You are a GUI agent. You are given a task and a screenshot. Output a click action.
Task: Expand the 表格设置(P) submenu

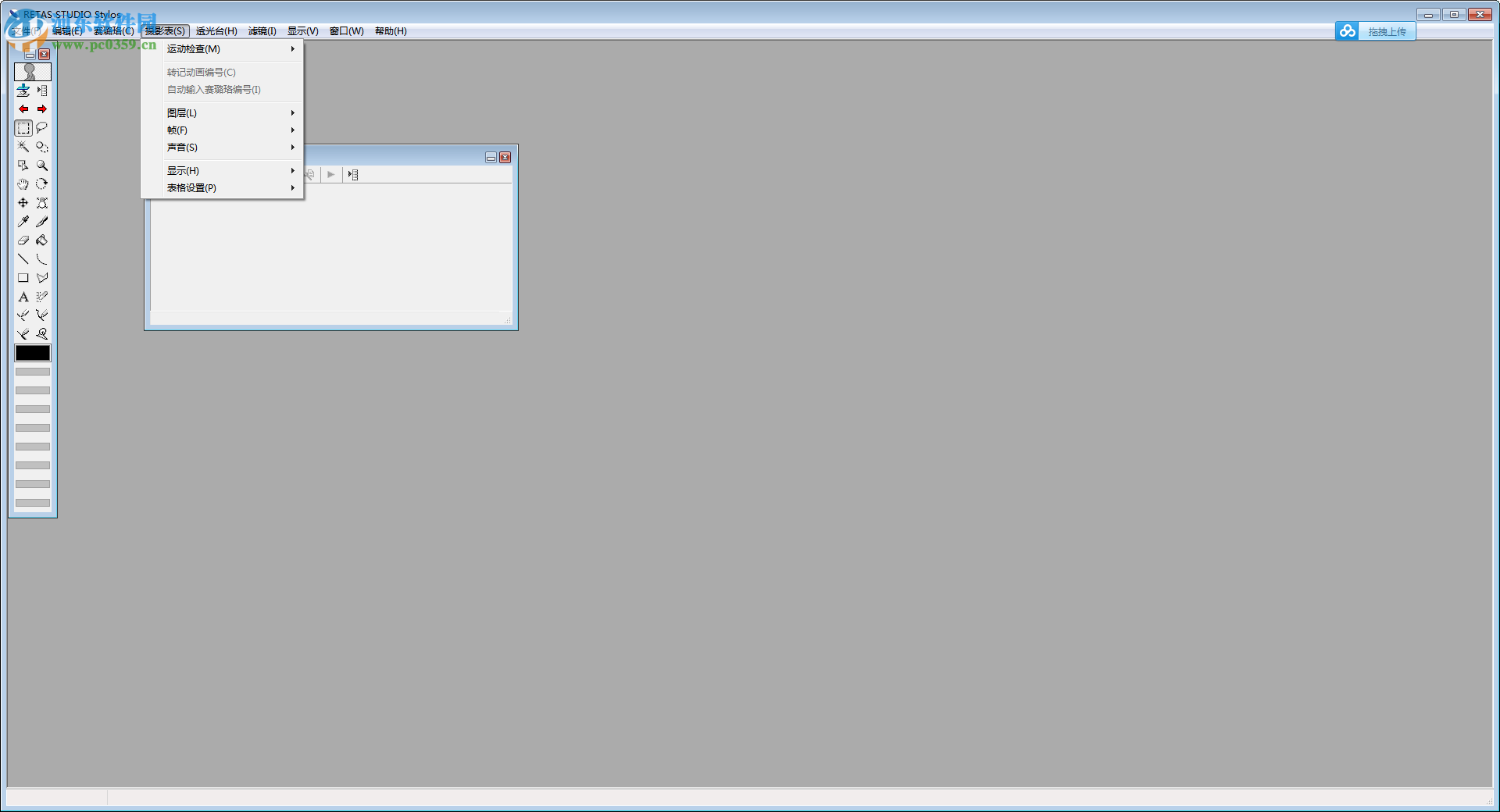(223, 188)
